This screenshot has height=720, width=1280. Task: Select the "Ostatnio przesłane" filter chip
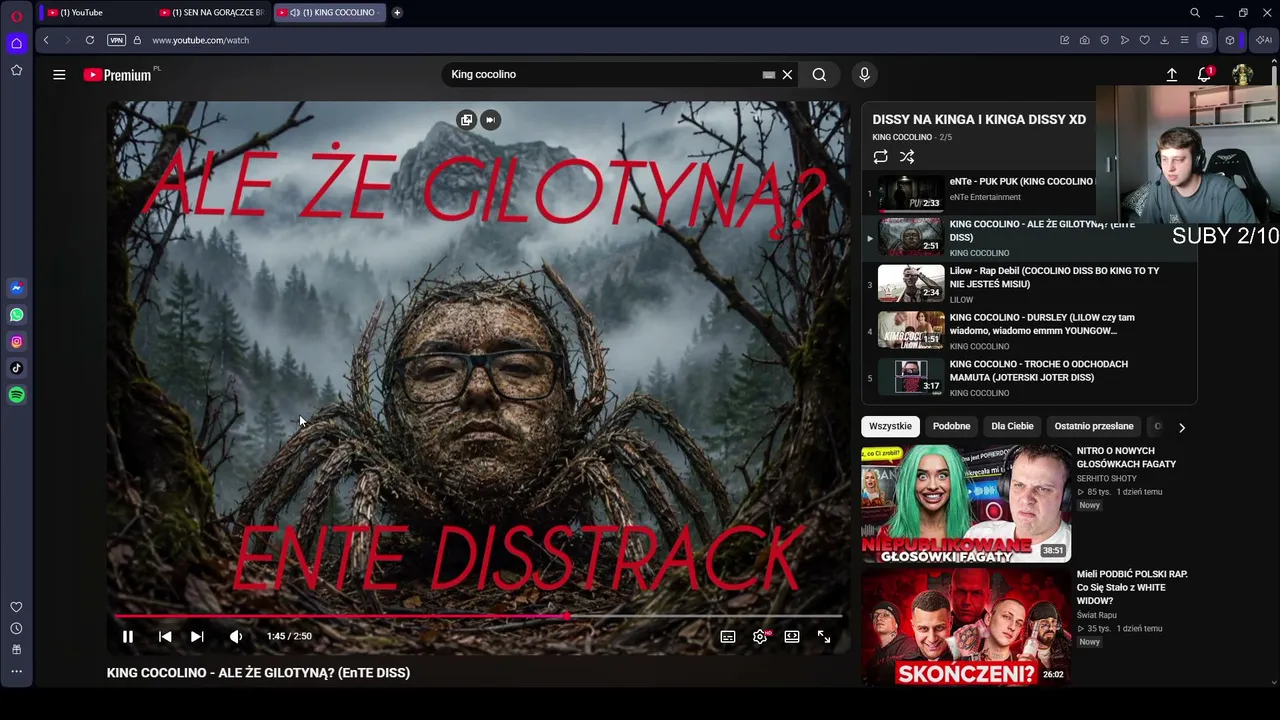pos(1094,426)
